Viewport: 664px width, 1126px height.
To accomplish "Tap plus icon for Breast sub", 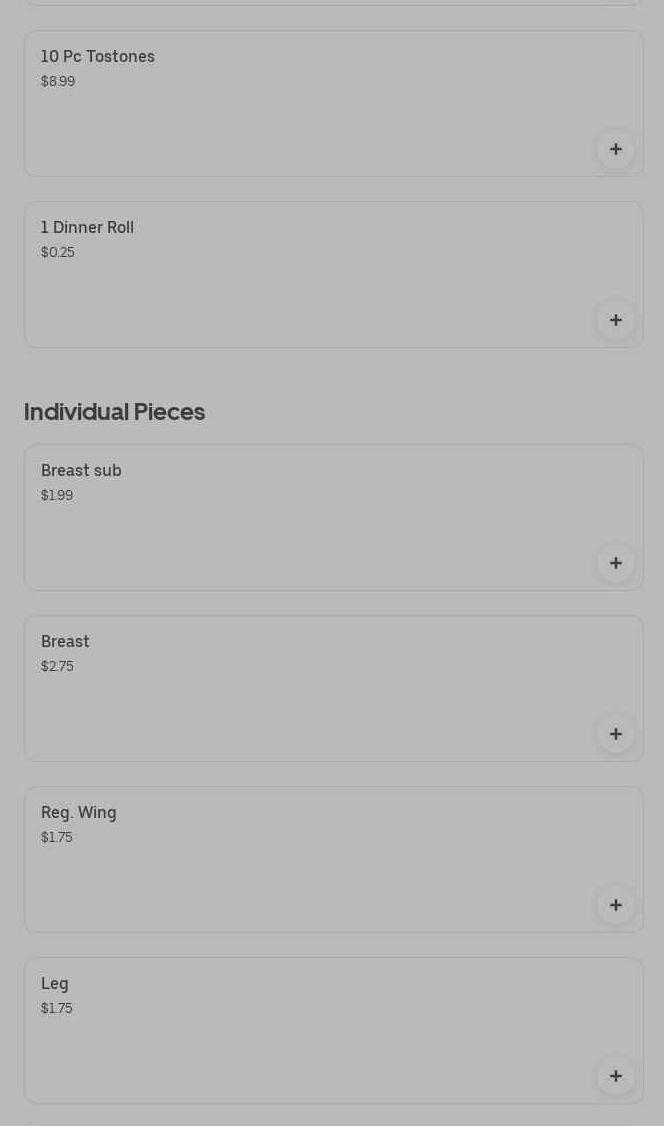I will coord(615,563).
